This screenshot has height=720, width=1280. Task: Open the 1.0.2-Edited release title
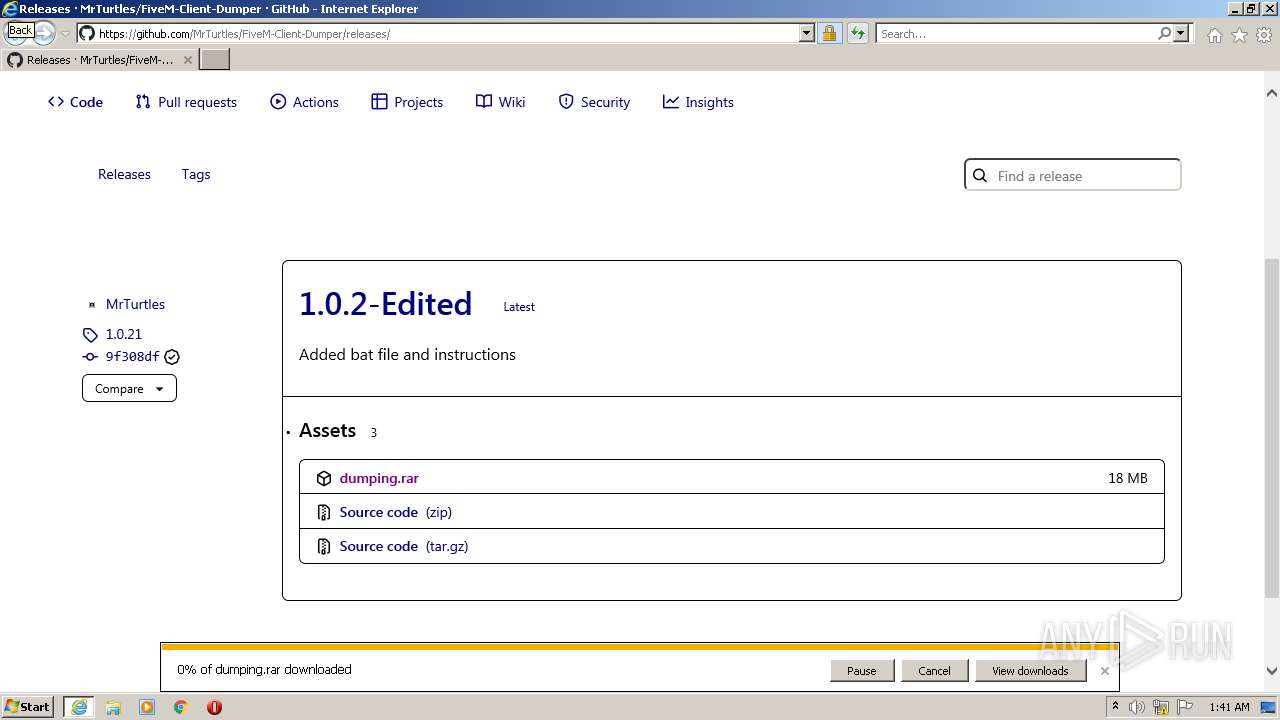pos(385,304)
